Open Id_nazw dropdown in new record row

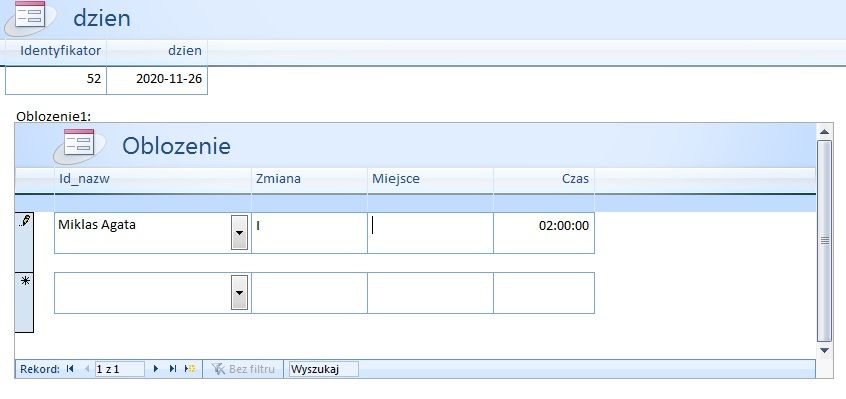click(240, 292)
